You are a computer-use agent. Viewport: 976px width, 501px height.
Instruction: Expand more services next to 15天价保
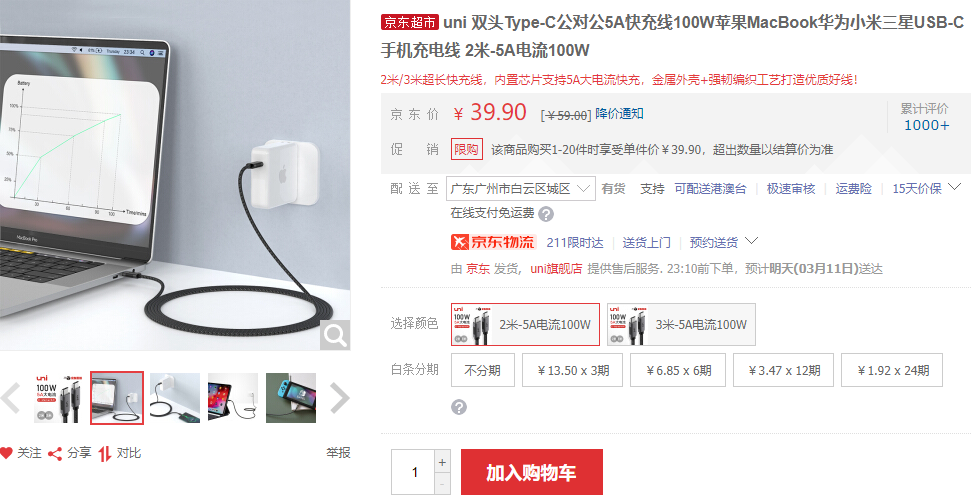[x=955, y=187]
